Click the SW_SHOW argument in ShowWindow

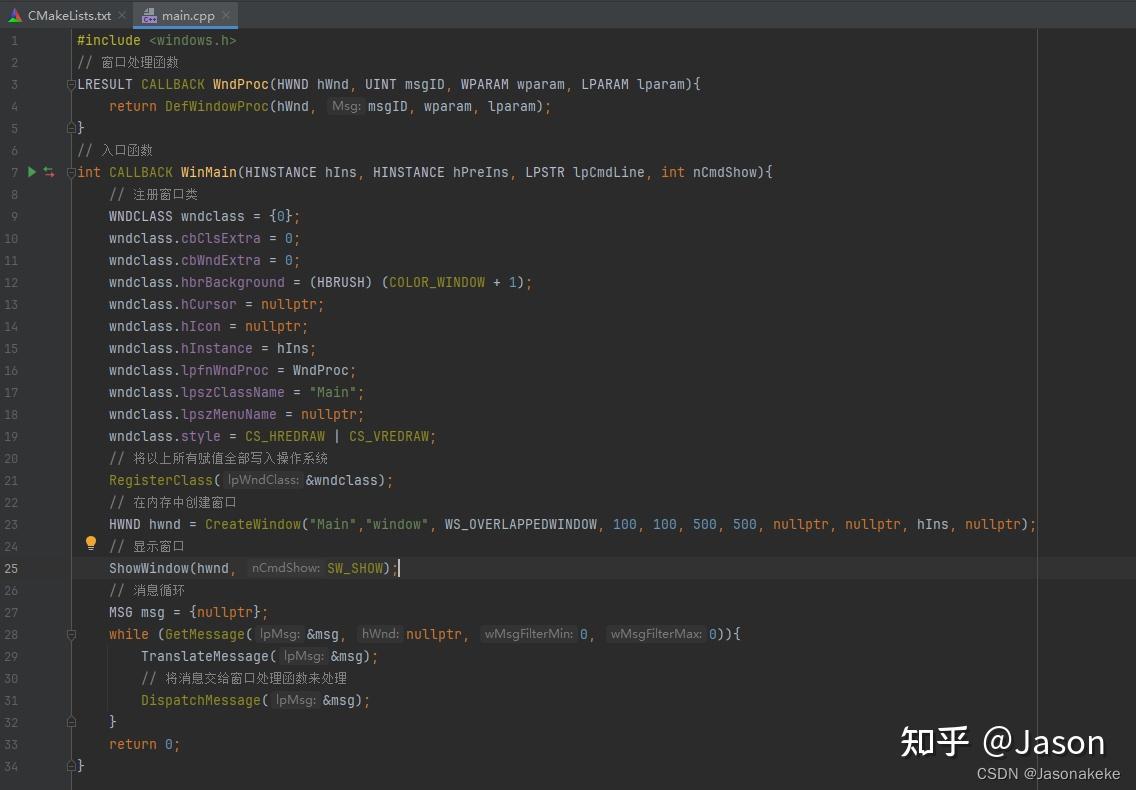point(355,568)
